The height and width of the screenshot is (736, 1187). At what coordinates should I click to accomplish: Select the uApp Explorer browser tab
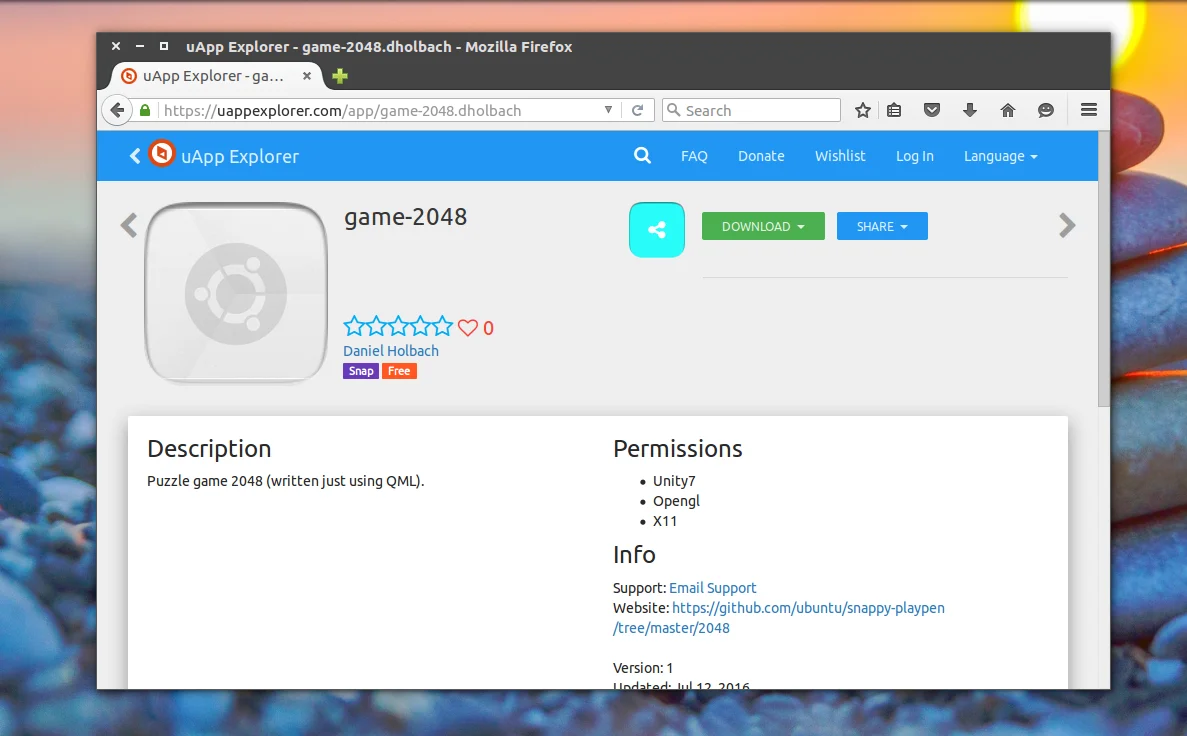tap(217, 76)
